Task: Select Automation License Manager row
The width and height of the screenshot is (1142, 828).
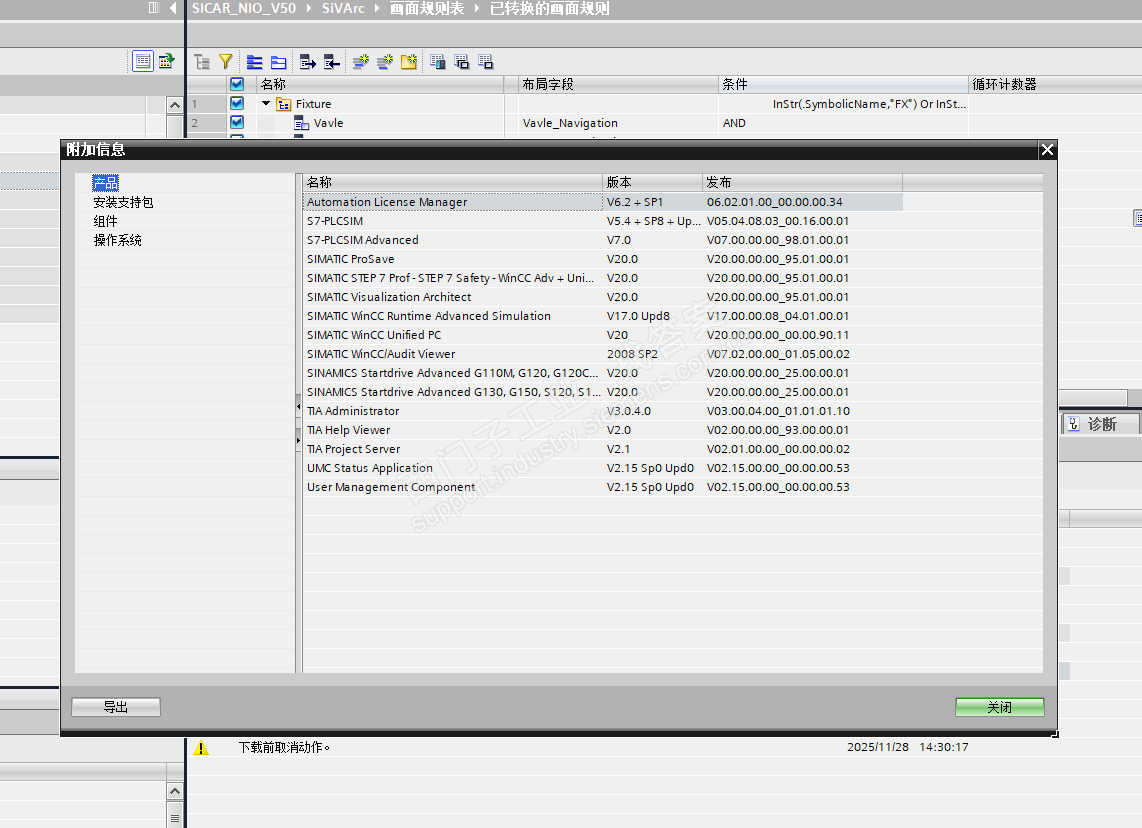Action: [602, 202]
